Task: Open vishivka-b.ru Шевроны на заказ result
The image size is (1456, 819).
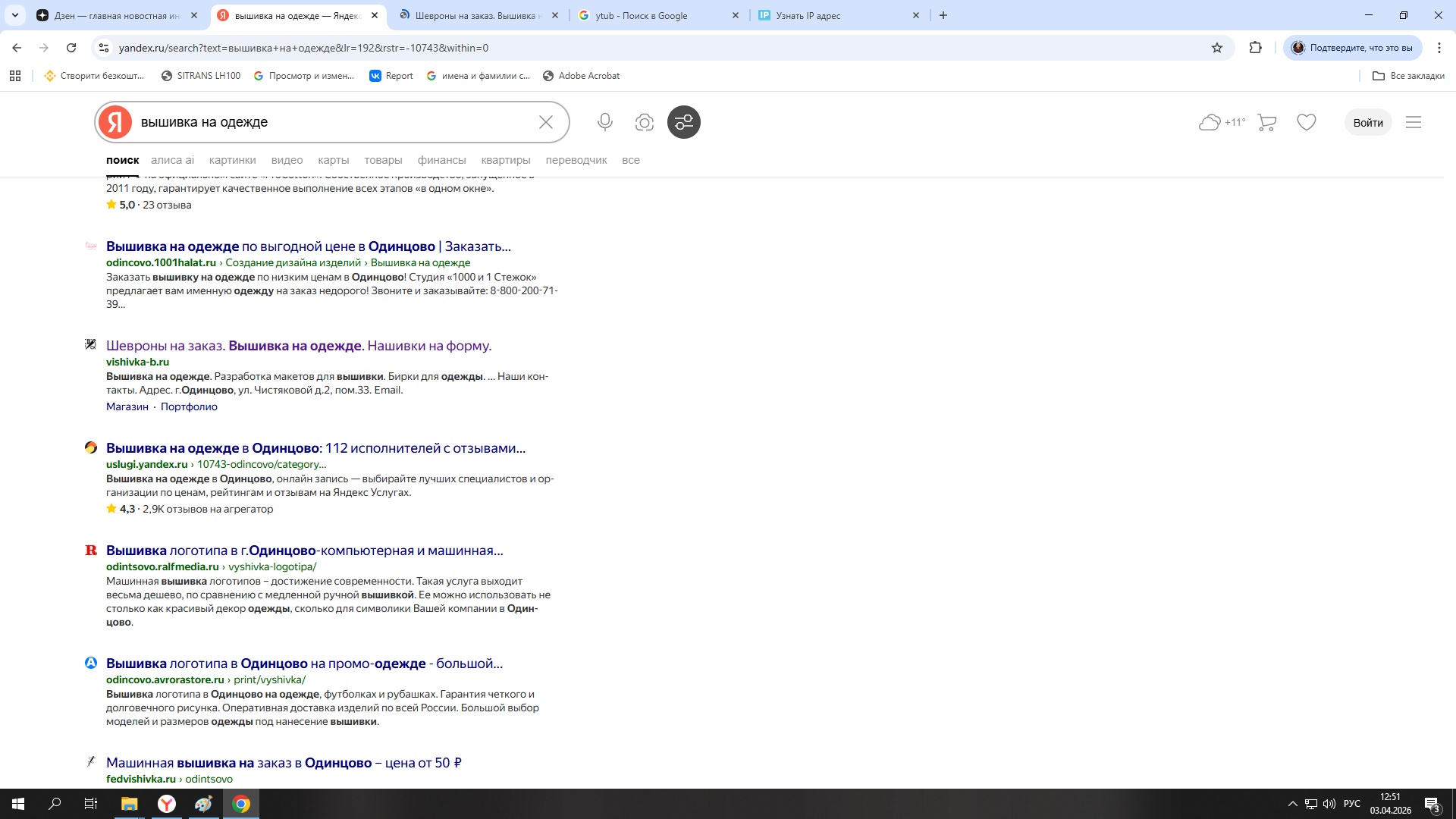Action: (x=298, y=346)
